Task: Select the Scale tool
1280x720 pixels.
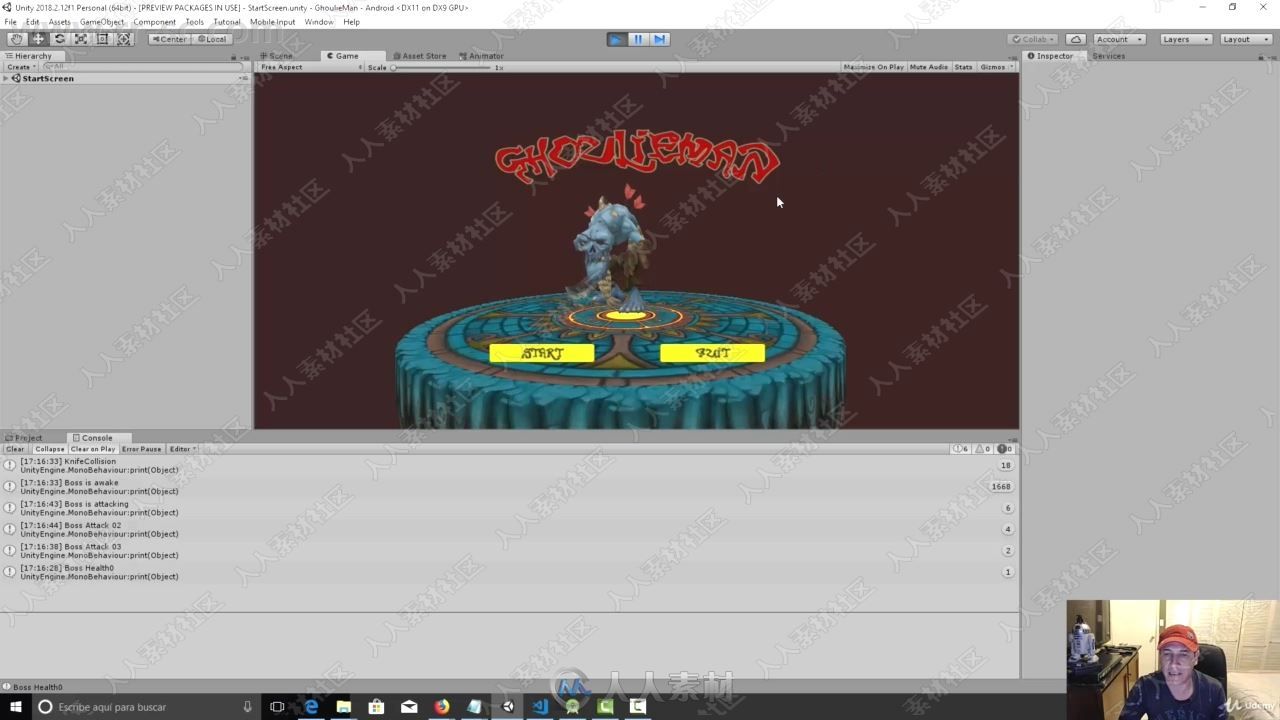Action: tap(81, 39)
